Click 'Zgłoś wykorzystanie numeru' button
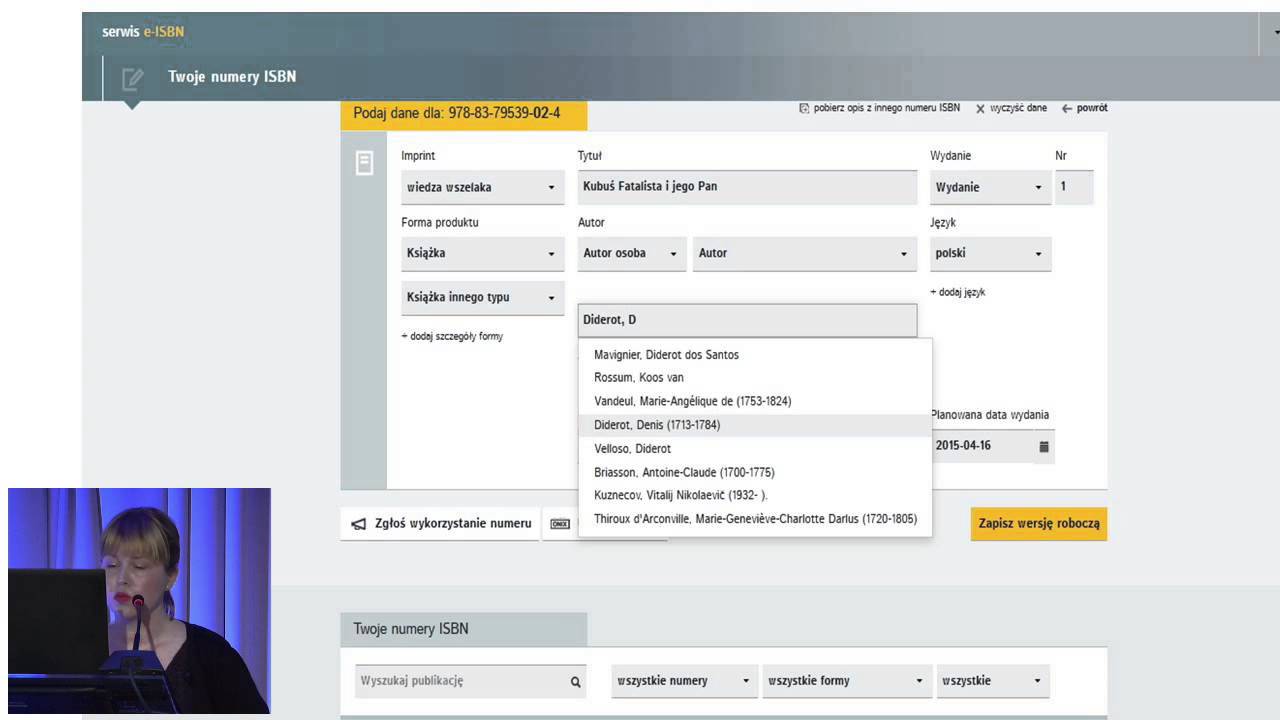1280x720 pixels. (x=441, y=523)
